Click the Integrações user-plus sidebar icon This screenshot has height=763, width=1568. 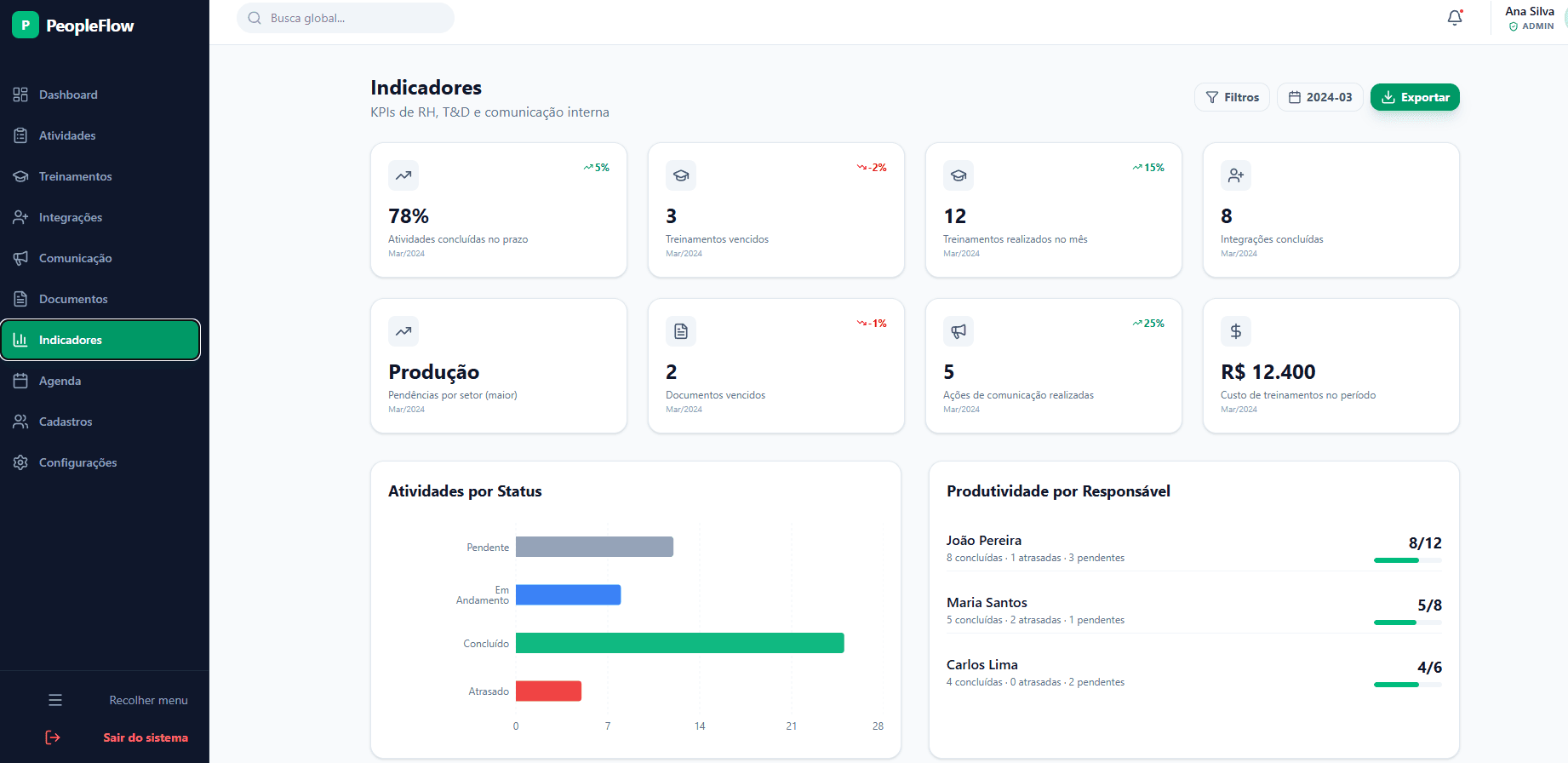tap(20, 217)
